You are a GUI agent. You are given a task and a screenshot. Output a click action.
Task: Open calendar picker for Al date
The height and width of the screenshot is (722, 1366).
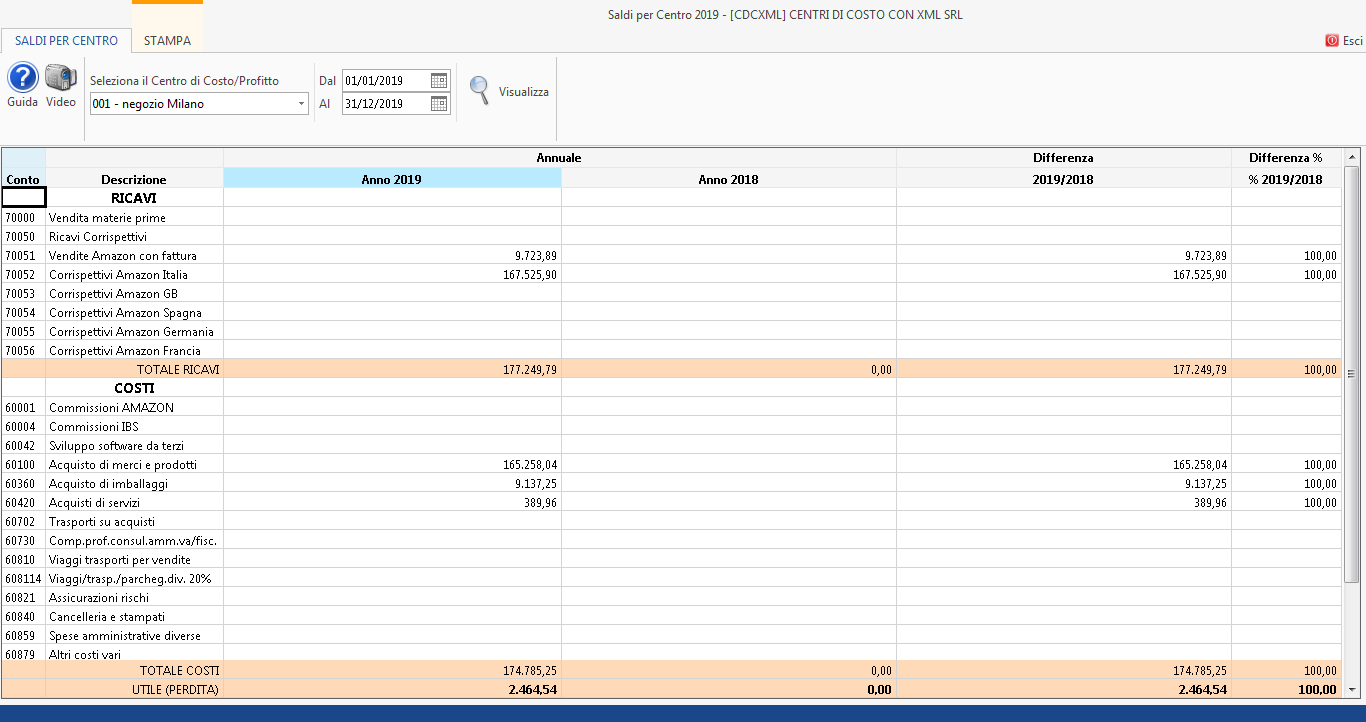[x=439, y=103]
